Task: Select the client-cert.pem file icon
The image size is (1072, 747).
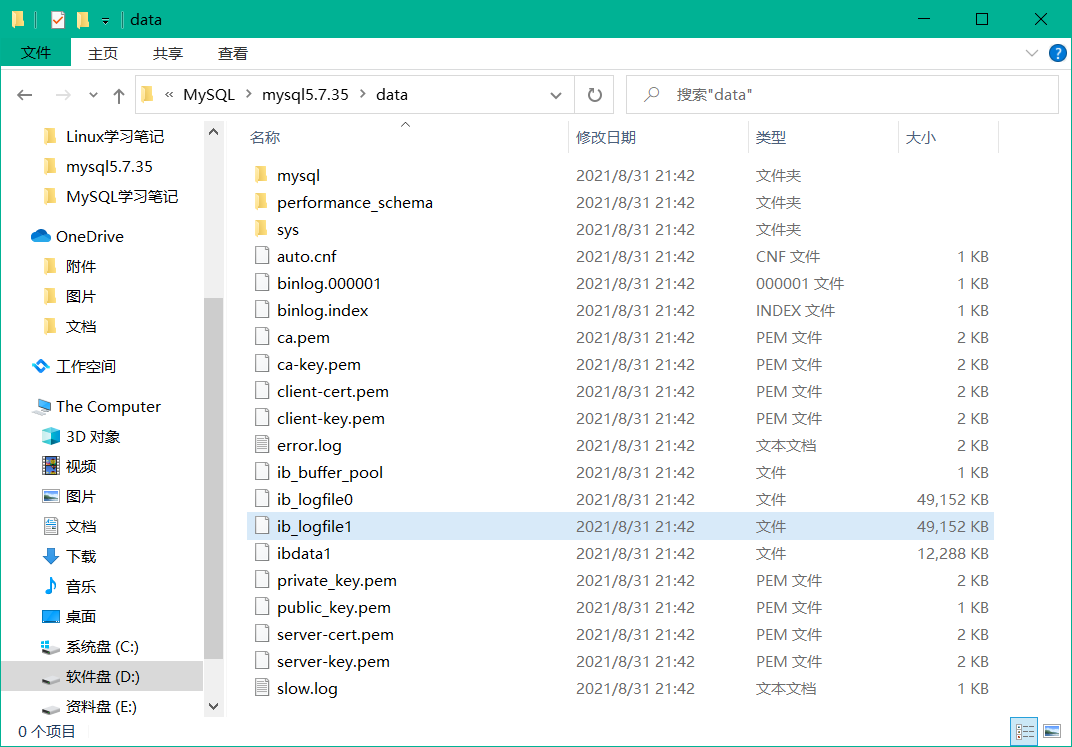Action: [x=261, y=391]
